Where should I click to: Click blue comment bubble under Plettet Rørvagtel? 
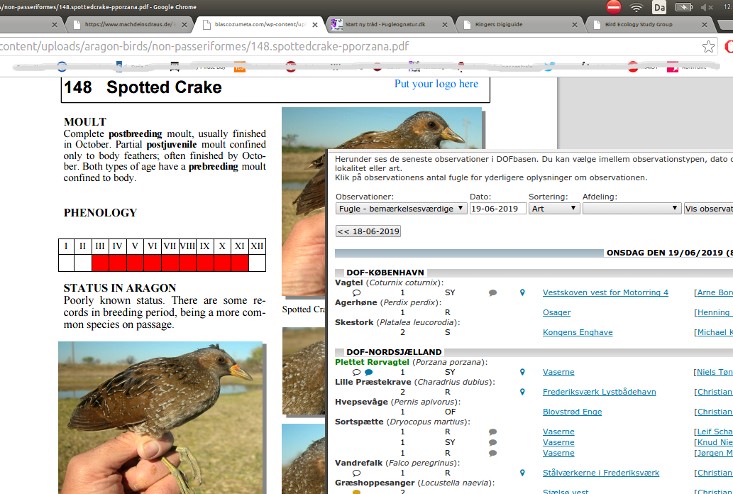coord(369,372)
